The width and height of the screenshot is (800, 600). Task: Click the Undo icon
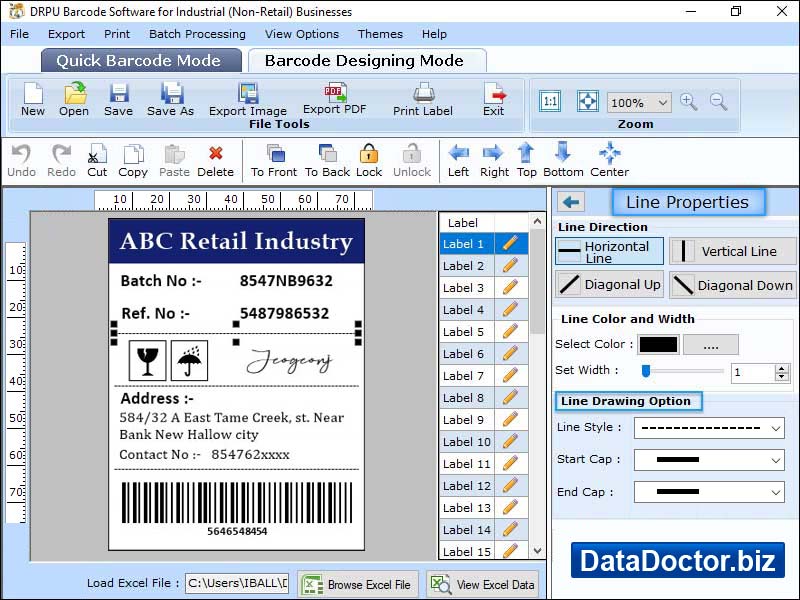(21, 160)
